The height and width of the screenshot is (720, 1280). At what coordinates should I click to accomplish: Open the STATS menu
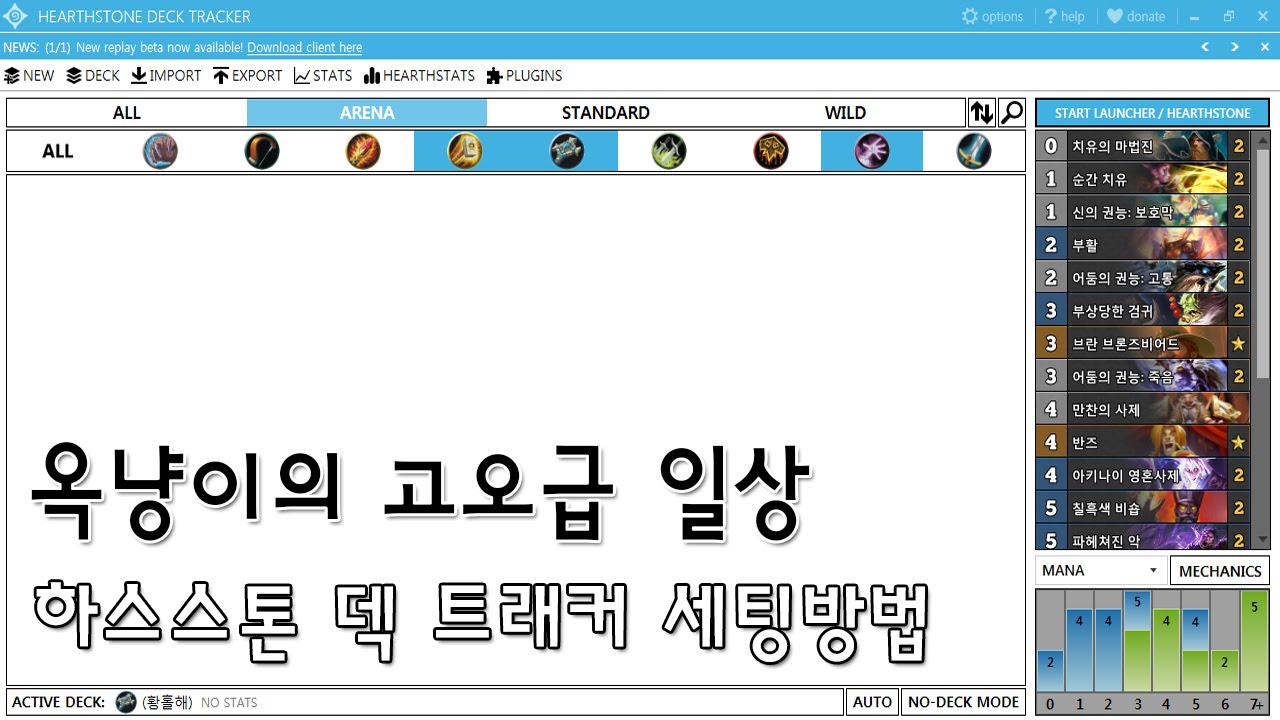click(x=323, y=76)
